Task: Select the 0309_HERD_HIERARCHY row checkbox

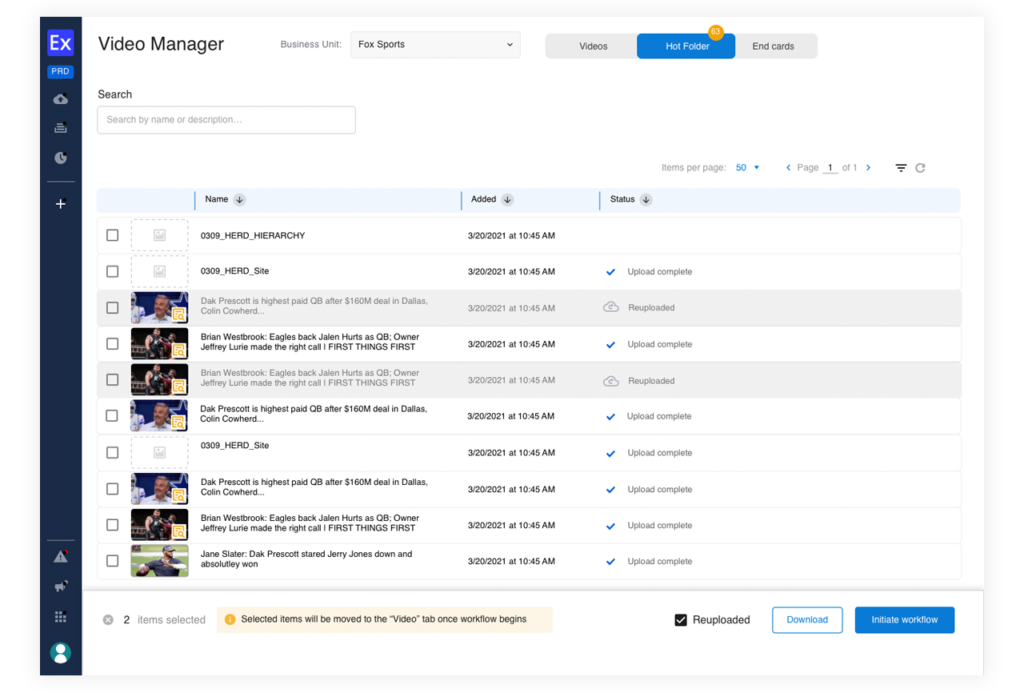Action: [112, 236]
